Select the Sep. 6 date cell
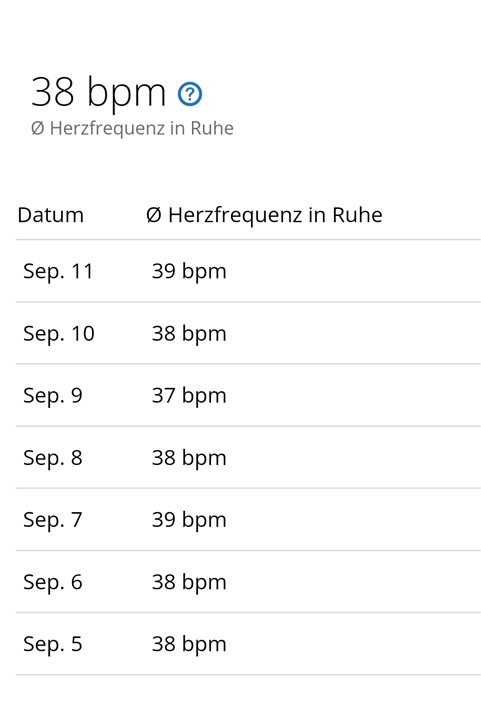The height and width of the screenshot is (720, 481). (x=53, y=582)
